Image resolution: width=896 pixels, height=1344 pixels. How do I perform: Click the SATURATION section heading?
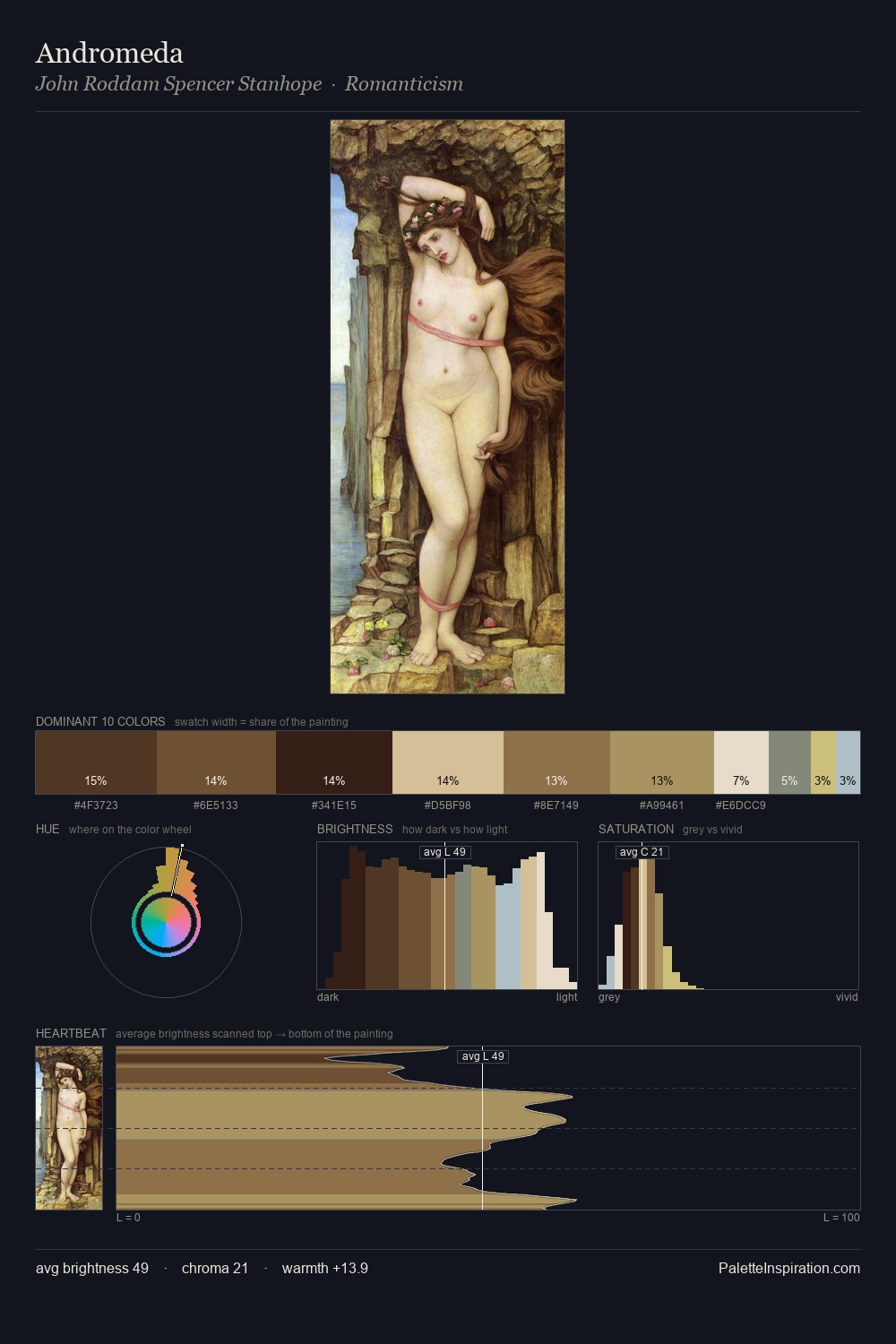(636, 829)
